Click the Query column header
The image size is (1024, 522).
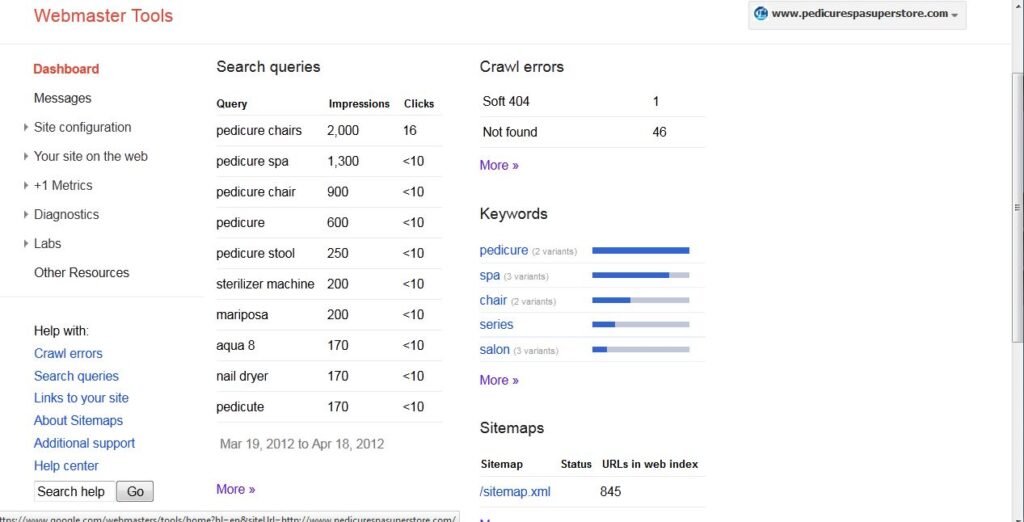tap(232, 104)
